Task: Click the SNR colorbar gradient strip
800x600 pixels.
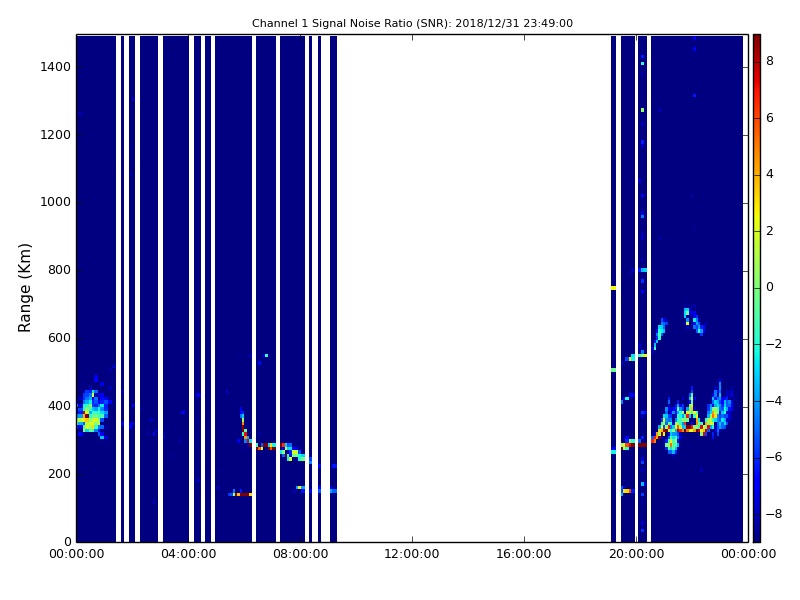Action: pyautogui.click(x=757, y=288)
